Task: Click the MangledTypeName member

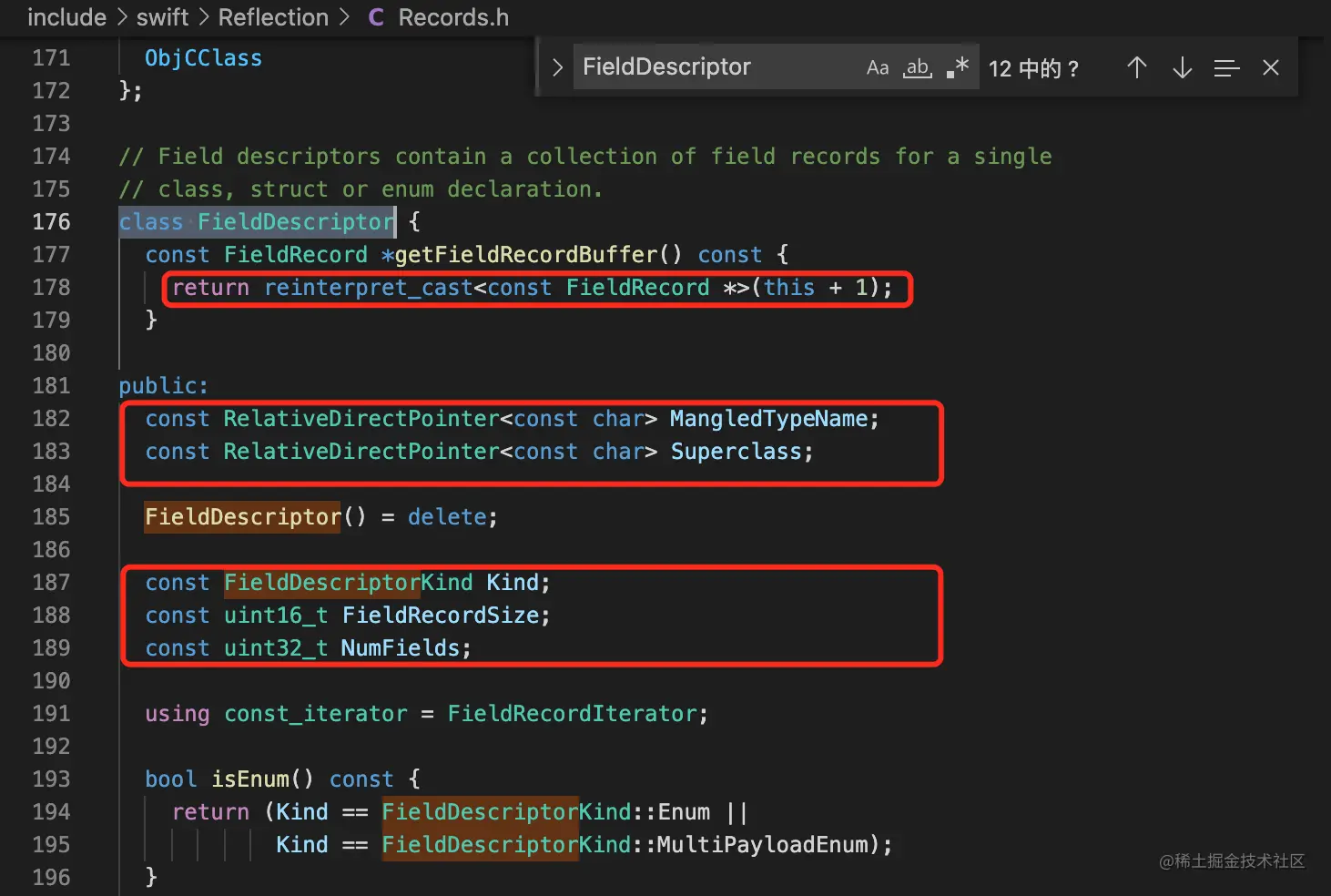Action: (768, 419)
